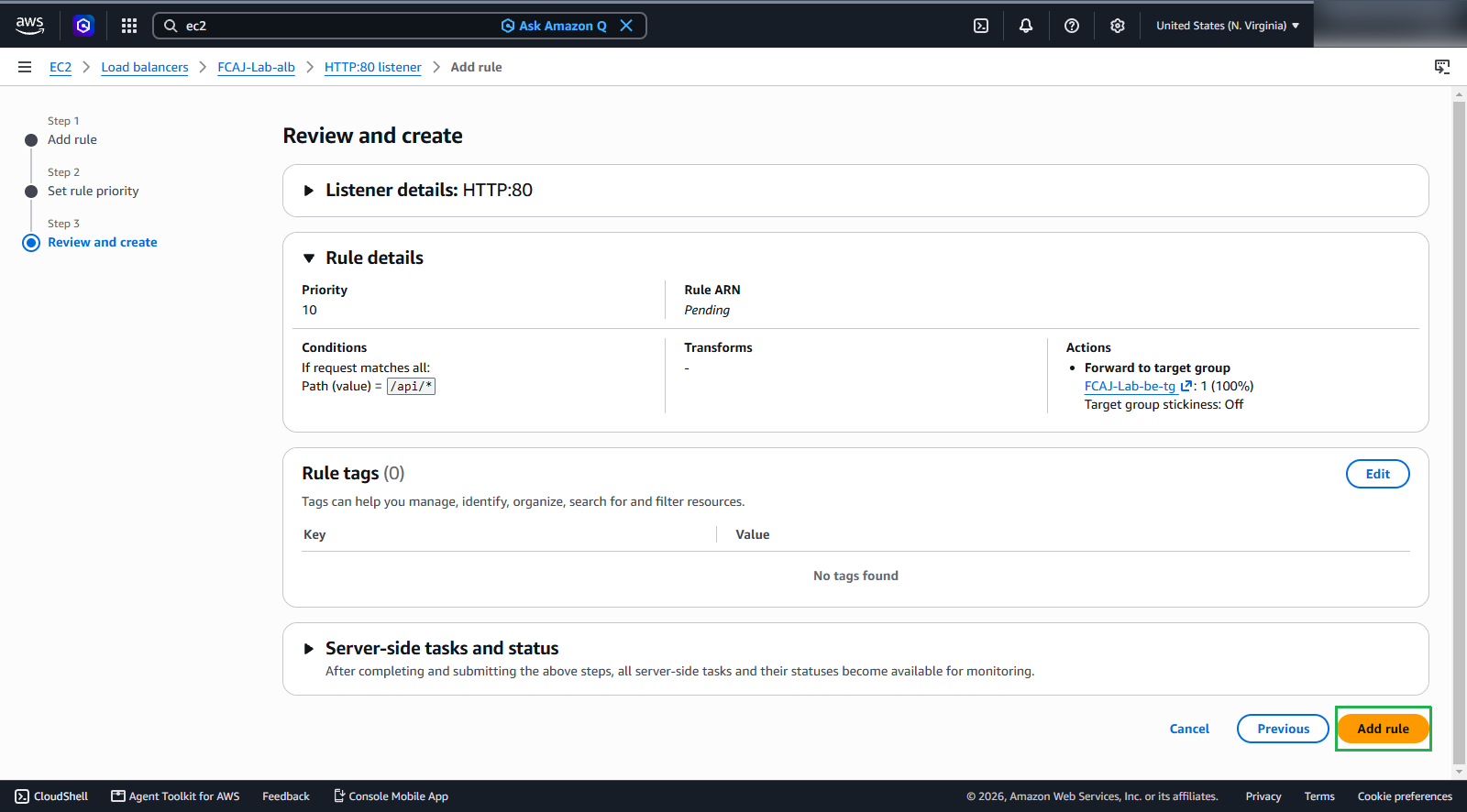1467x812 pixels.
Task: Select Step 1 Add rule in wizard
Action: click(72, 139)
